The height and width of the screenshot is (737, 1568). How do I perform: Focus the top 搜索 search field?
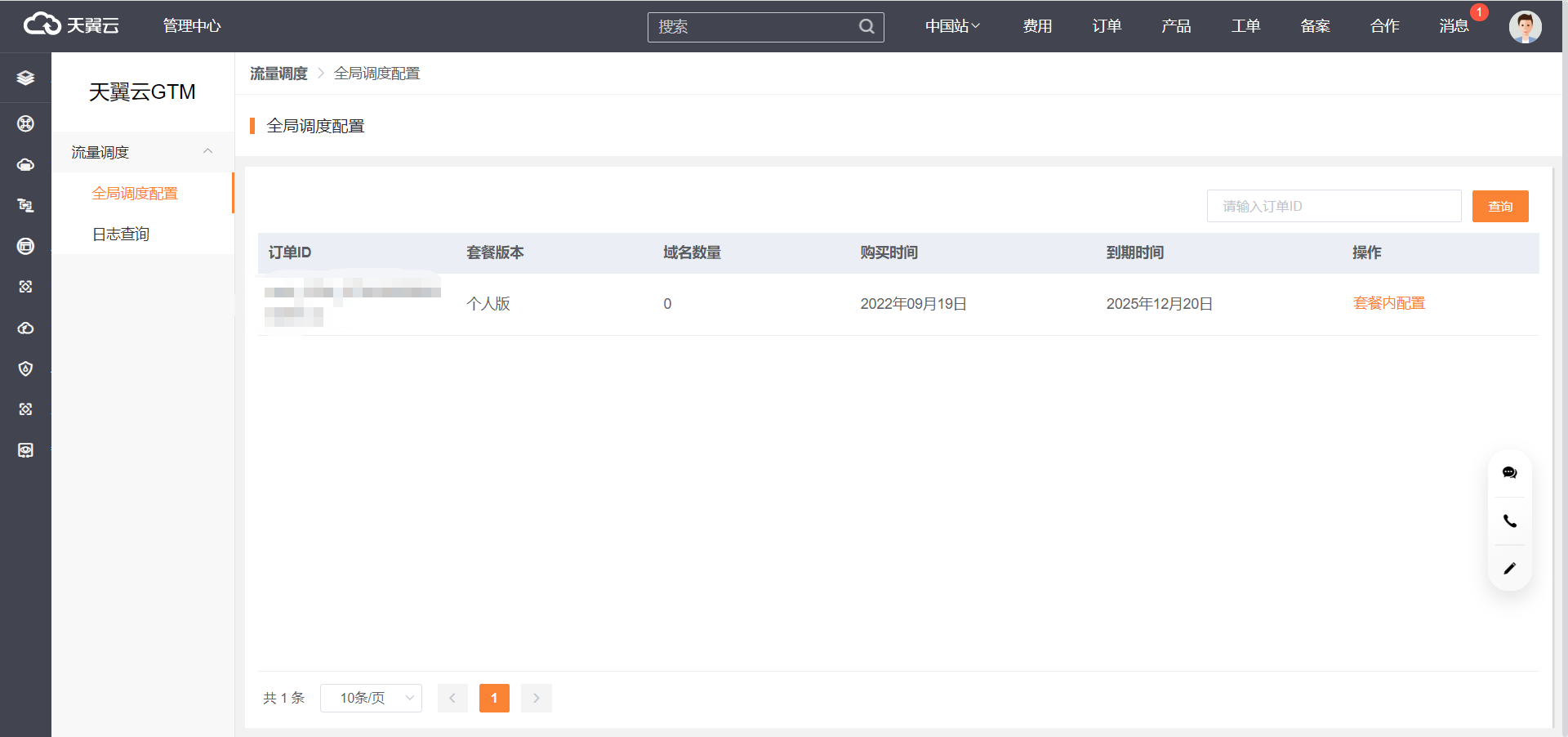pos(766,27)
